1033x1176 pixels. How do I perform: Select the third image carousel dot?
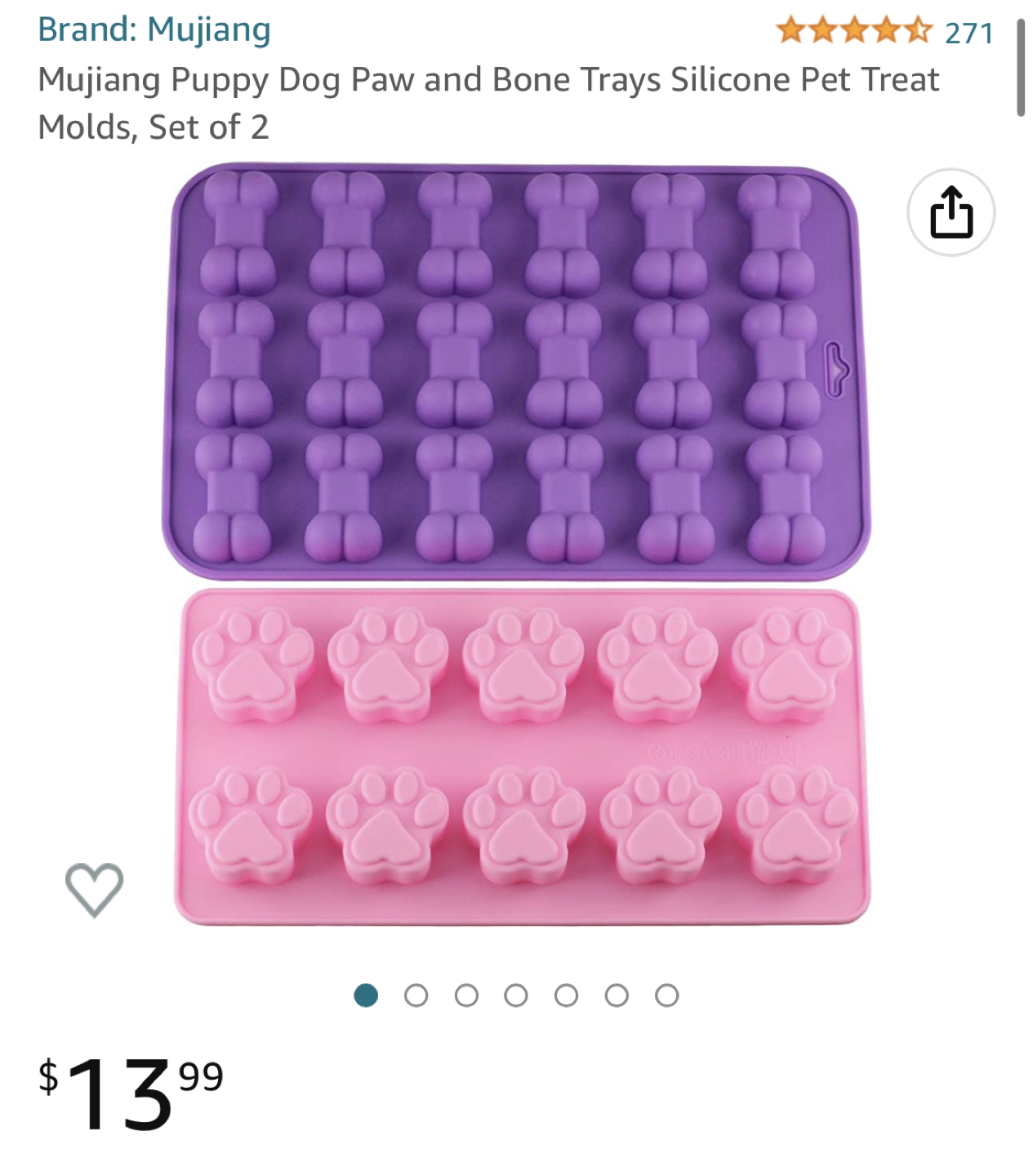(x=466, y=996)
